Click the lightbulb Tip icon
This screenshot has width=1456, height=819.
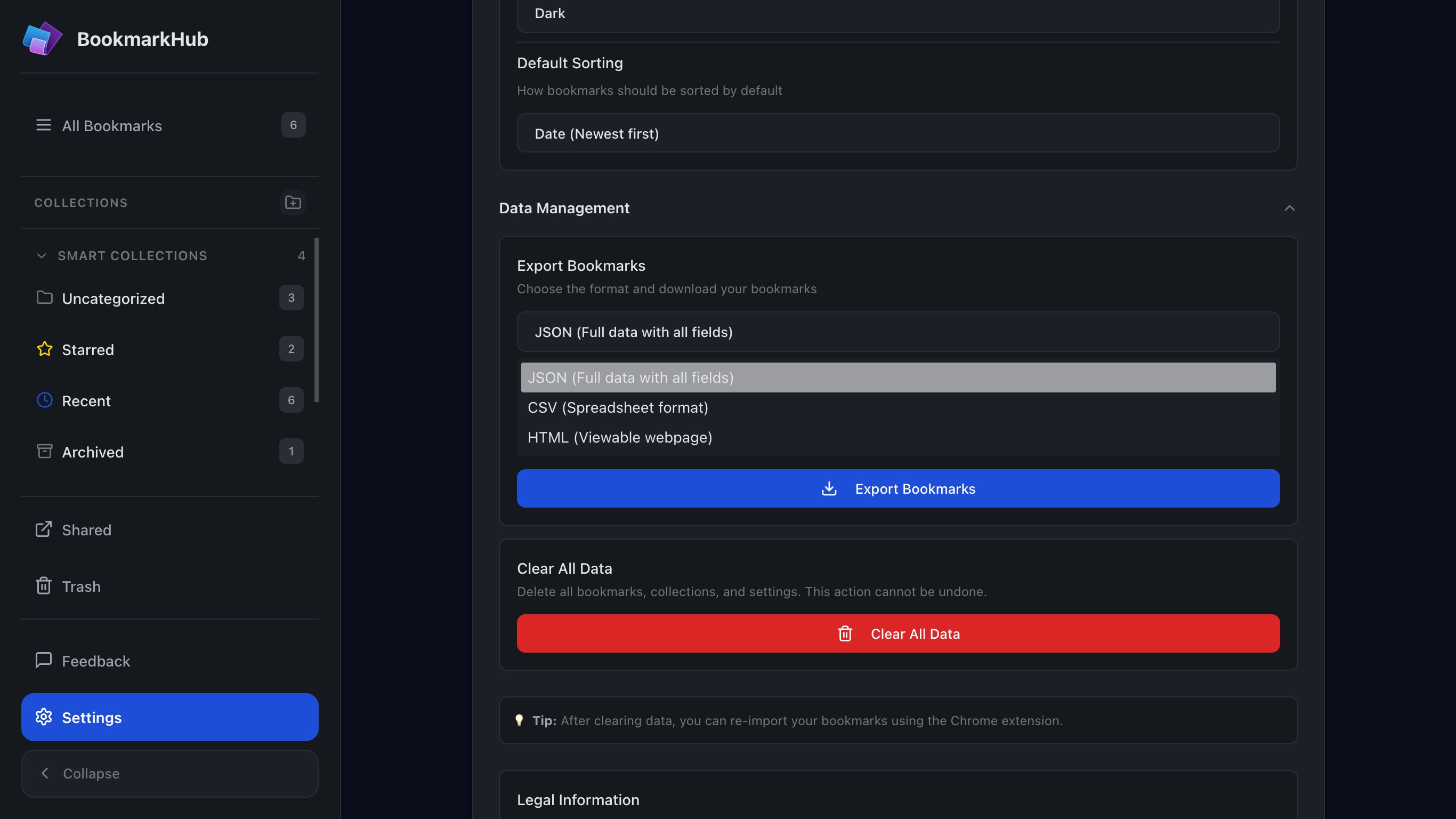519,720
